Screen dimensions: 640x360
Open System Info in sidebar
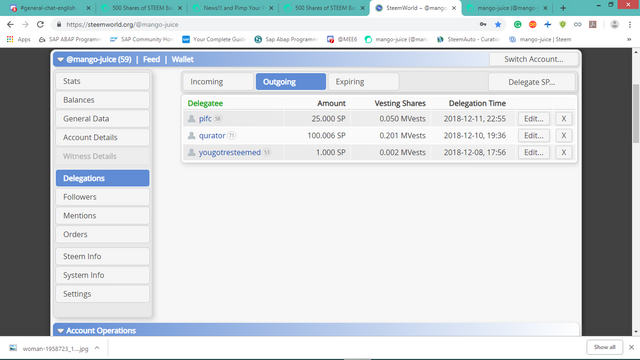click(102, 276)
